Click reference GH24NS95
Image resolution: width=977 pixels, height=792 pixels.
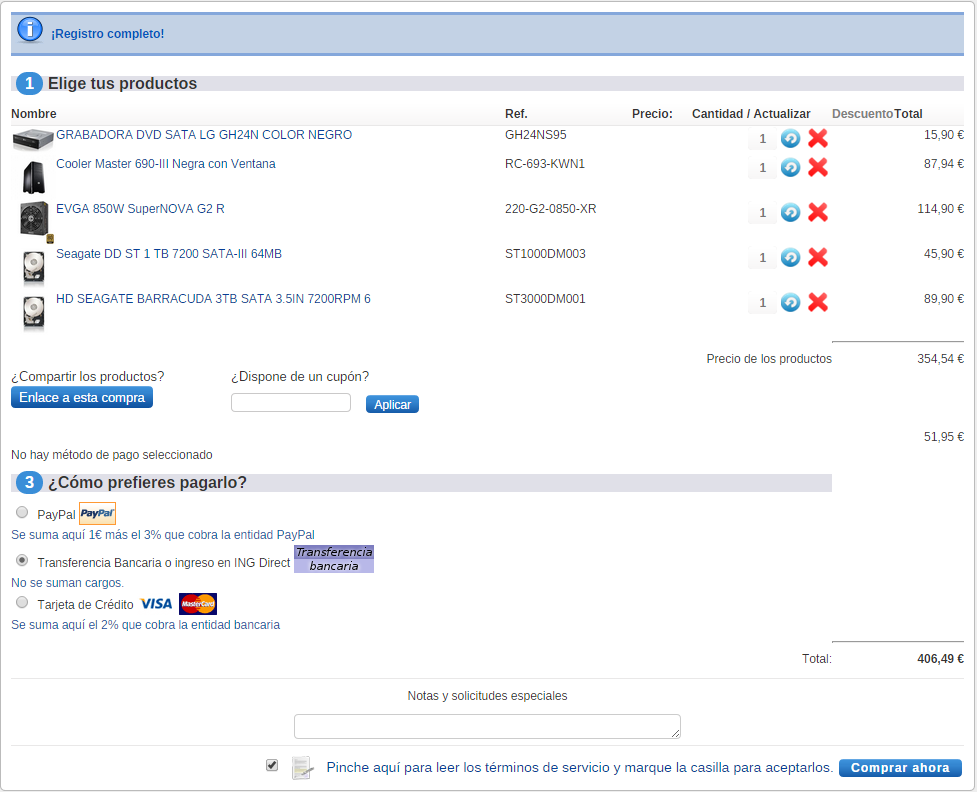coord(536,135)
